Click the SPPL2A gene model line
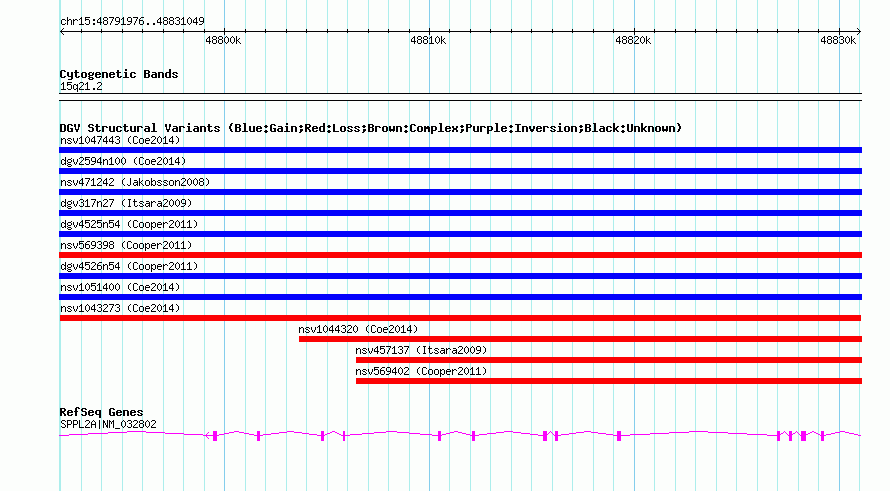Viewport: 890px width, 491px height. [460, 435]
